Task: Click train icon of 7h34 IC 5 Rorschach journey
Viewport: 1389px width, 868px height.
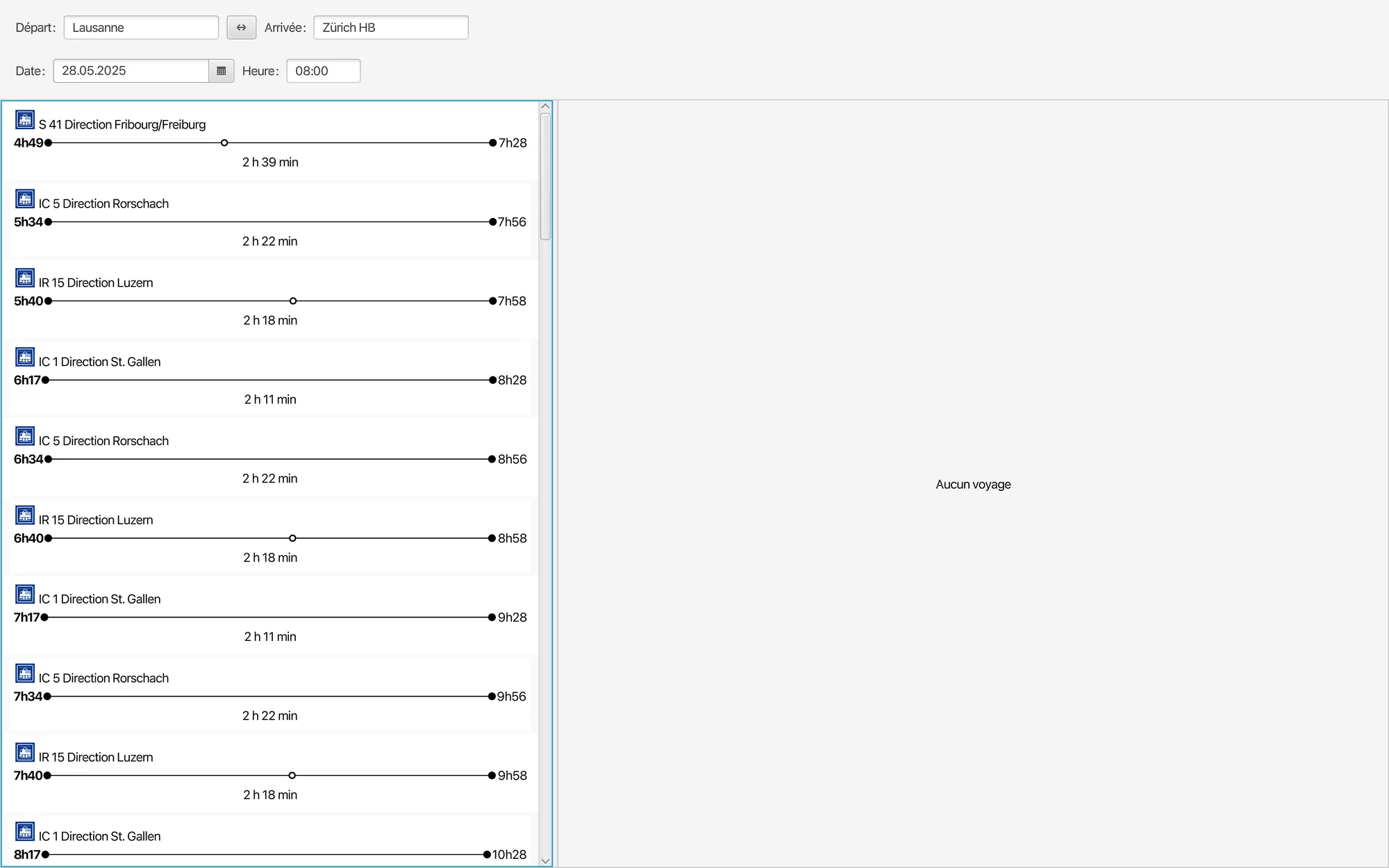Action: coord(25,674)
